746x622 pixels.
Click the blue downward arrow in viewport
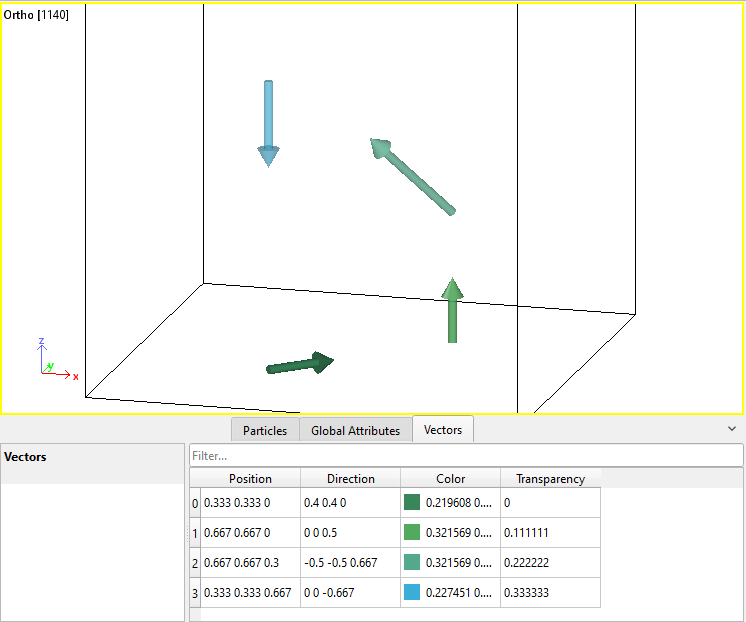click(267, 120)
